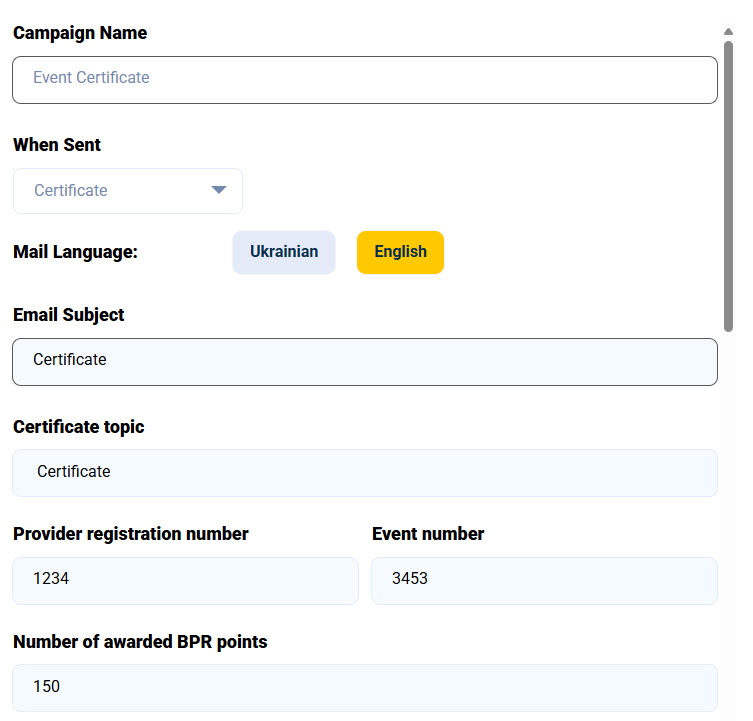
Task: Focus the Campaign Name input field
Action: [364, 80]
